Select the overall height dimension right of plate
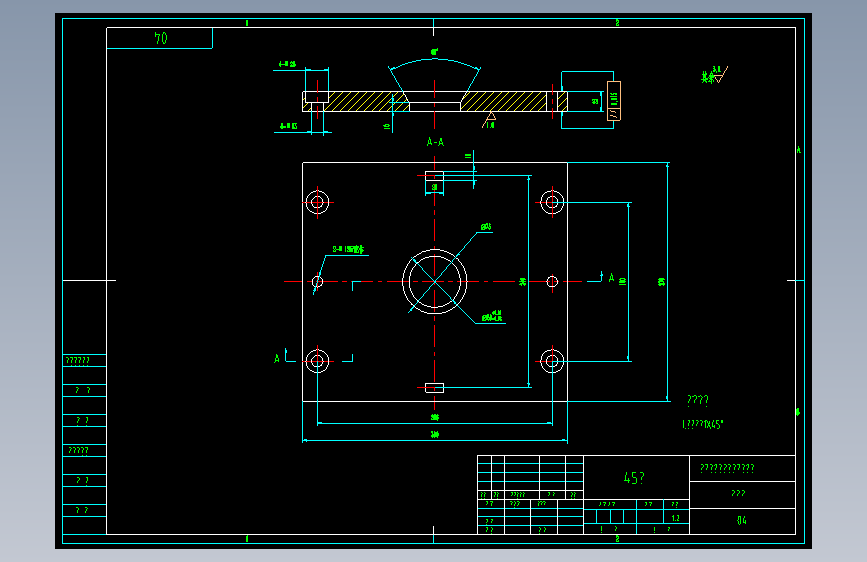The width and height of the screenshot is (867, 562). click(x=663, y=282)
